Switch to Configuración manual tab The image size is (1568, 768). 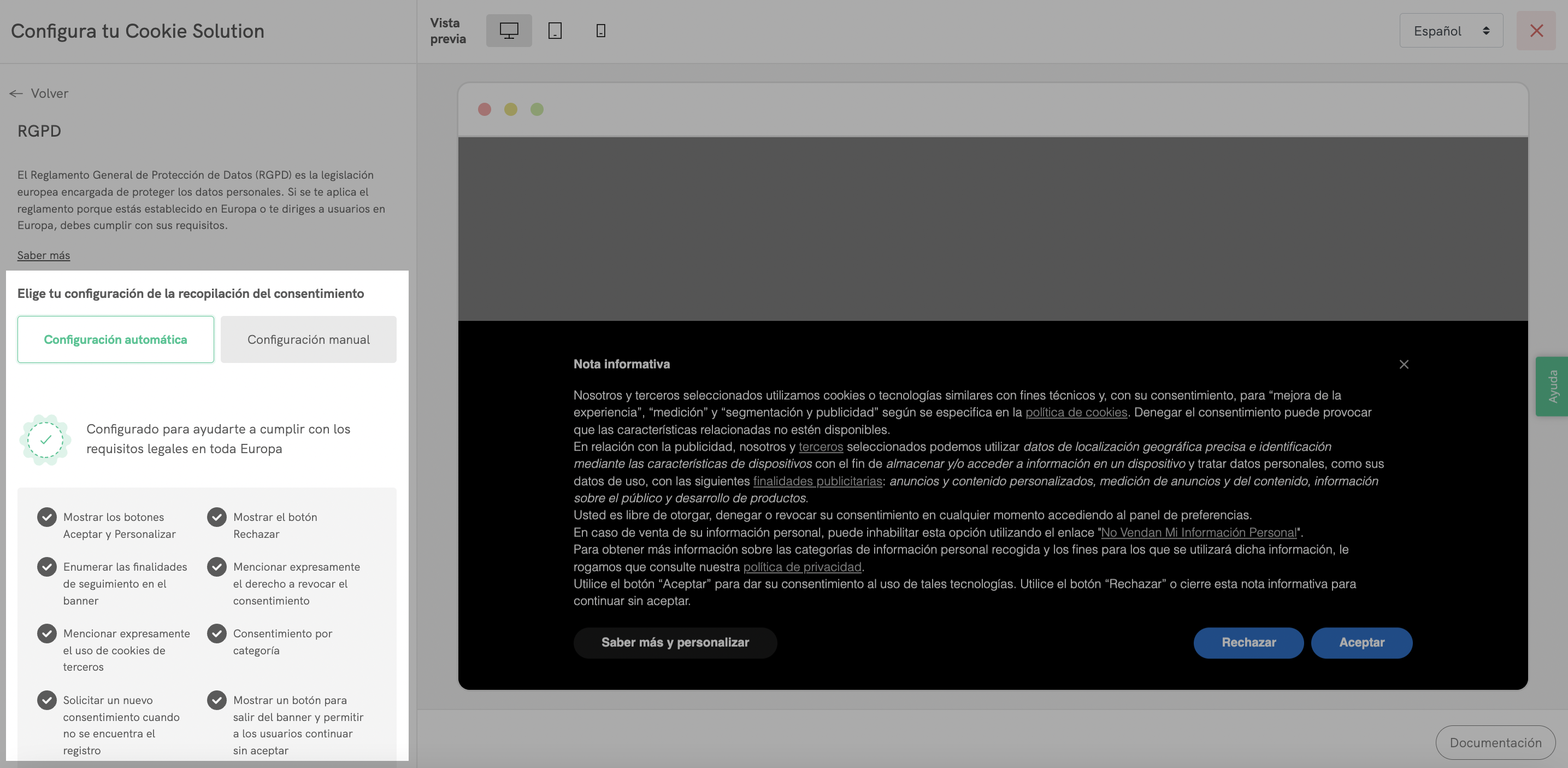tap(308, 339)
